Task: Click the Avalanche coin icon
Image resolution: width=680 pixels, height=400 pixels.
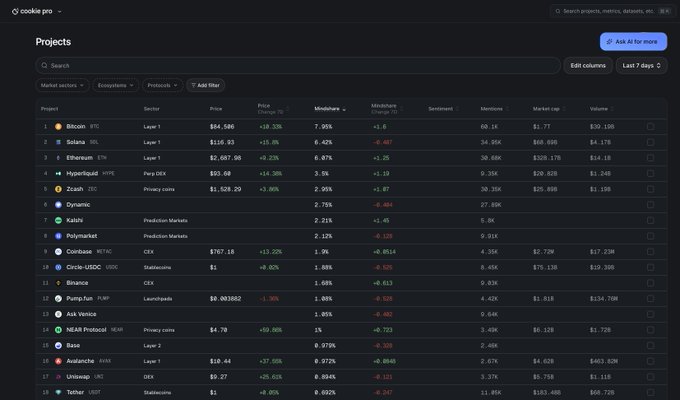Action: (58, 361)
